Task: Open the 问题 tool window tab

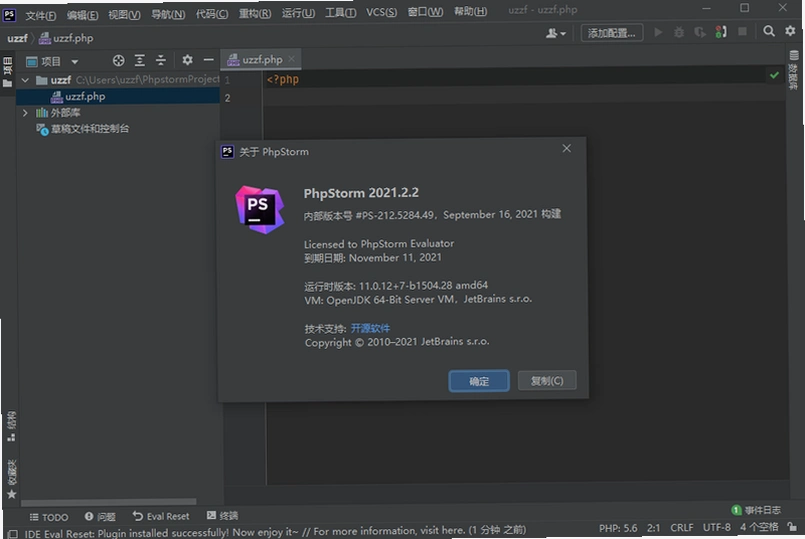Action: point(100,516)
